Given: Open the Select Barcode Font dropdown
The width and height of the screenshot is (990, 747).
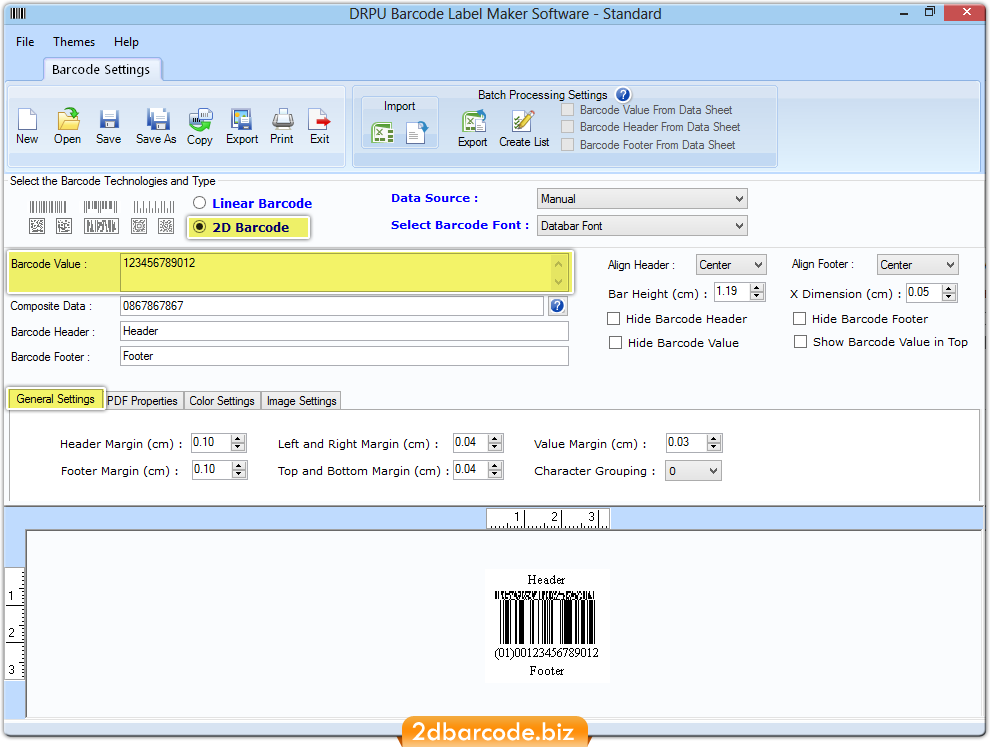Looking at the screenshot, I should (642, 226).
